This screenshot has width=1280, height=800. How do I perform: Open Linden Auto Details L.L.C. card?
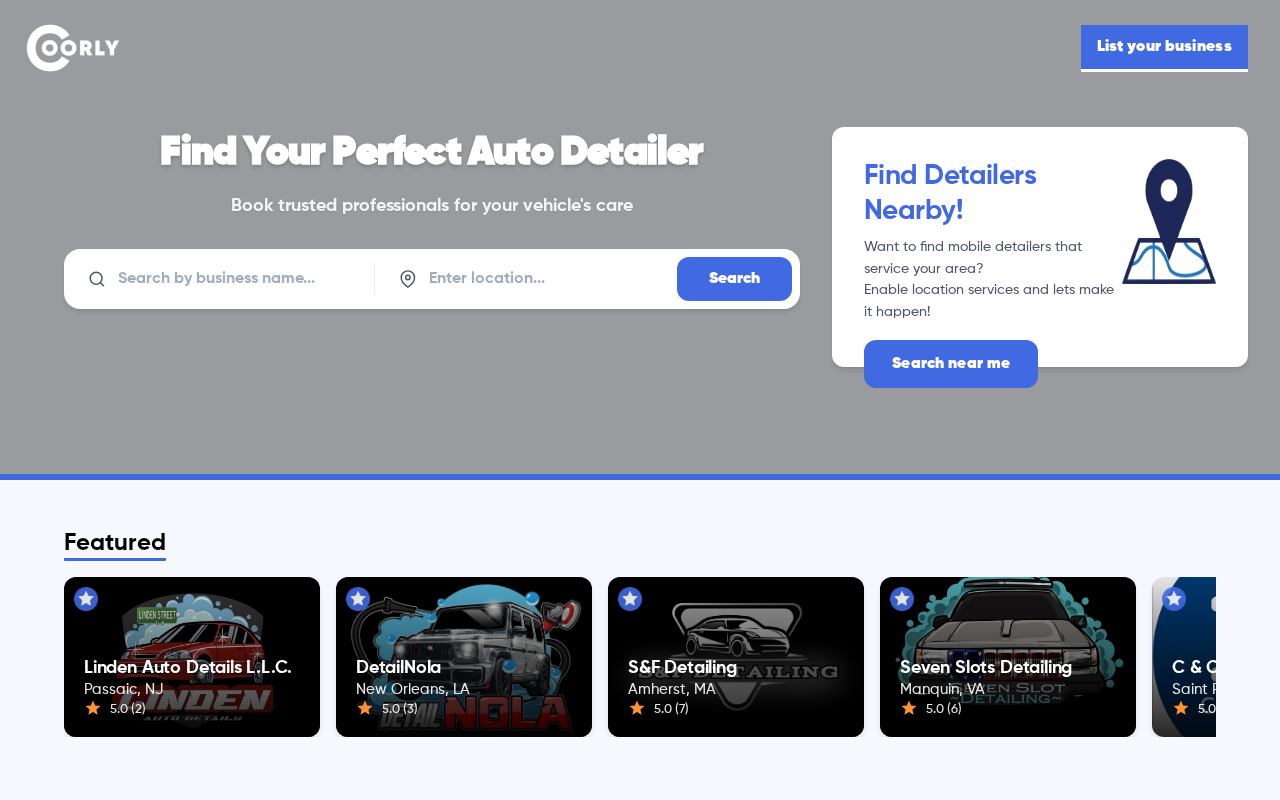click(192, 657)
